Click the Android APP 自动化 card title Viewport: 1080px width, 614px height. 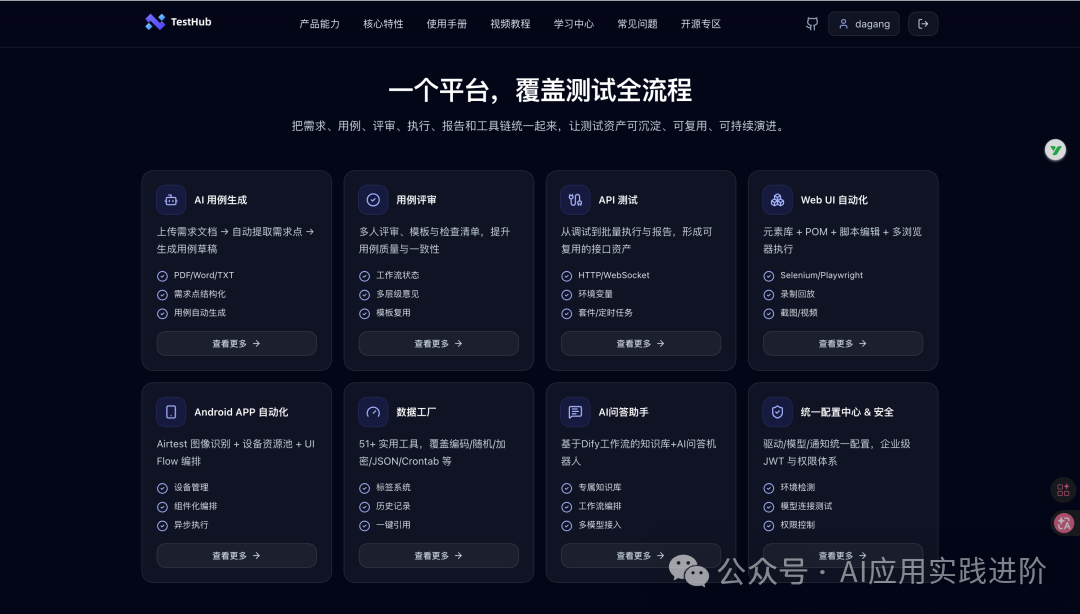tap(241, 412)
